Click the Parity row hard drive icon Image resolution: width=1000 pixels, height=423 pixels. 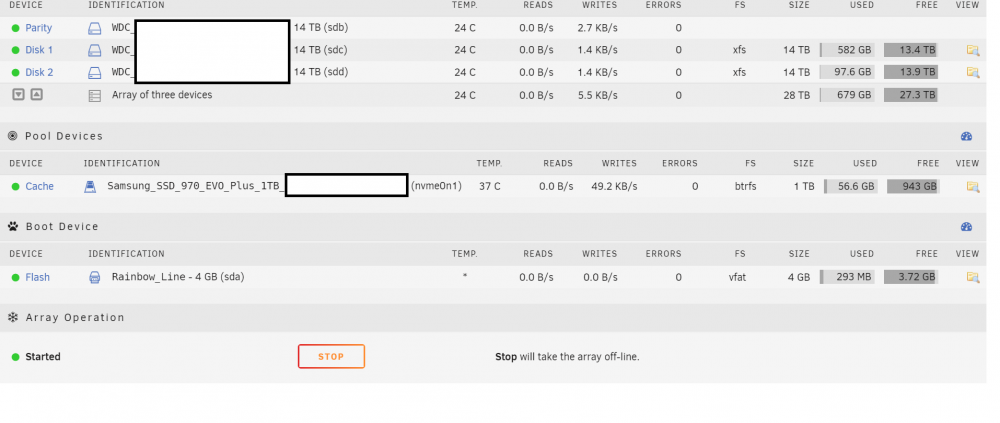pos(94,28)
